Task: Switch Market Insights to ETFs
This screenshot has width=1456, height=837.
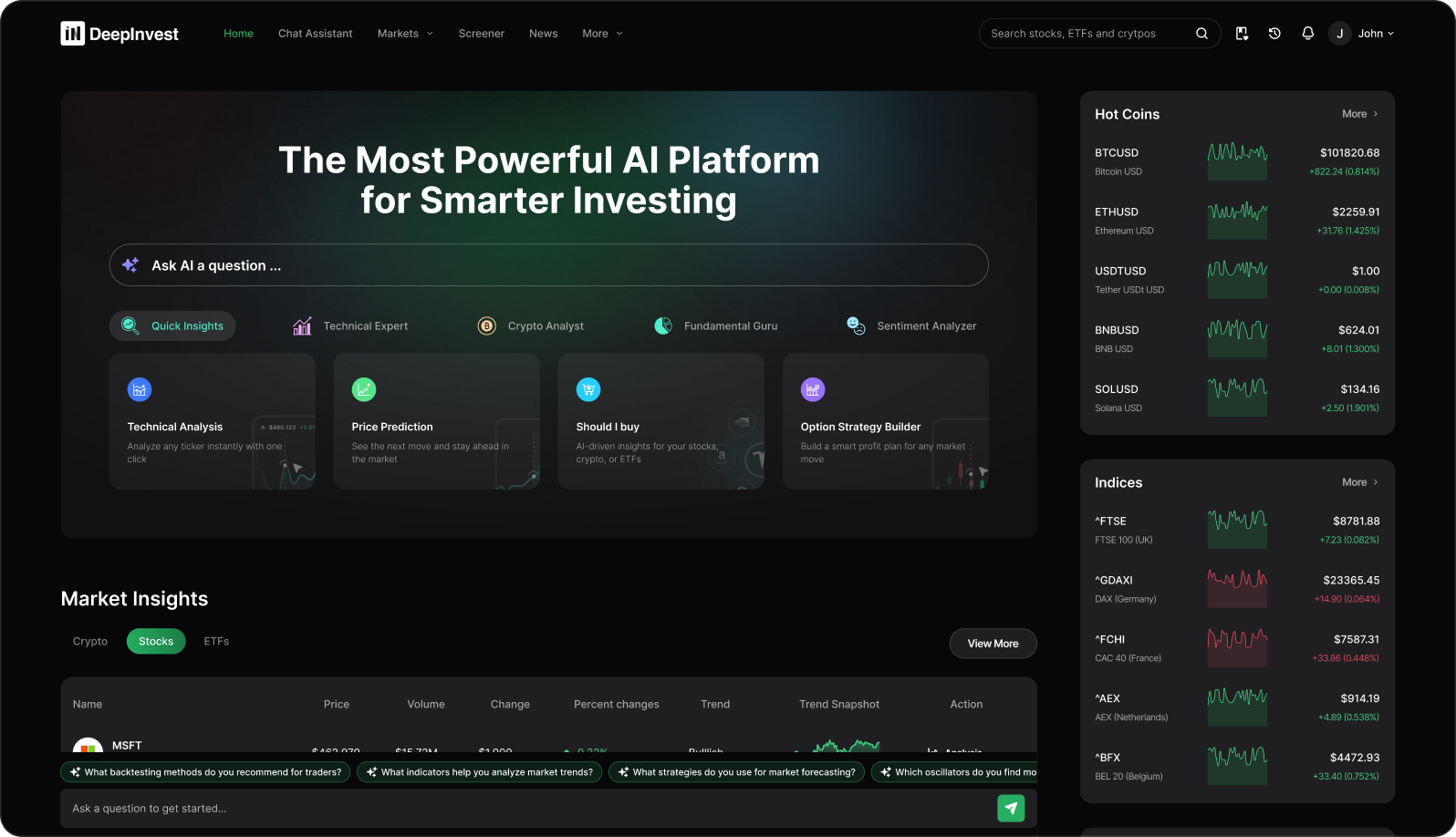Action: click(216, 642)
